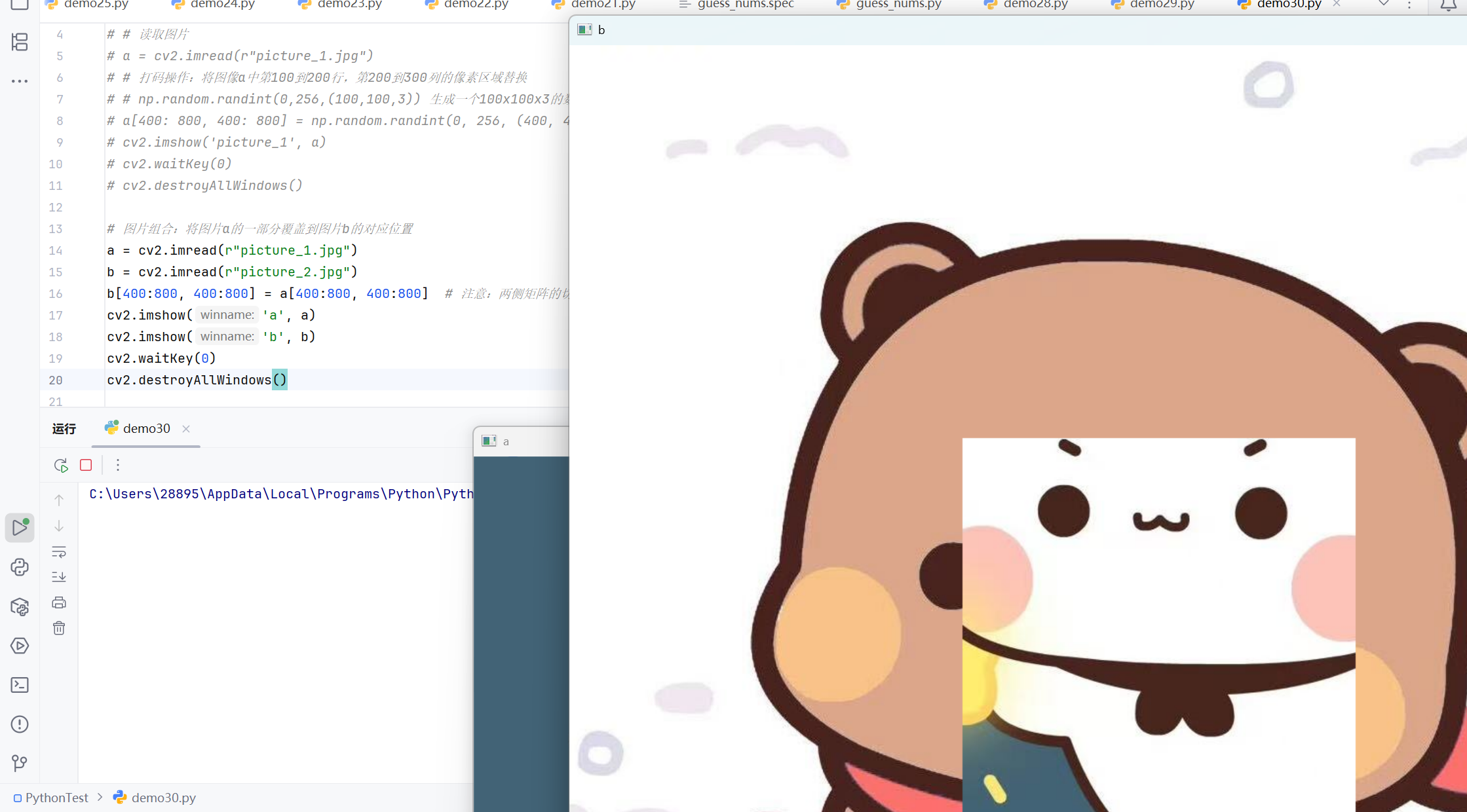
Task: Stop the running demo30 process
Action: point(86,465)
